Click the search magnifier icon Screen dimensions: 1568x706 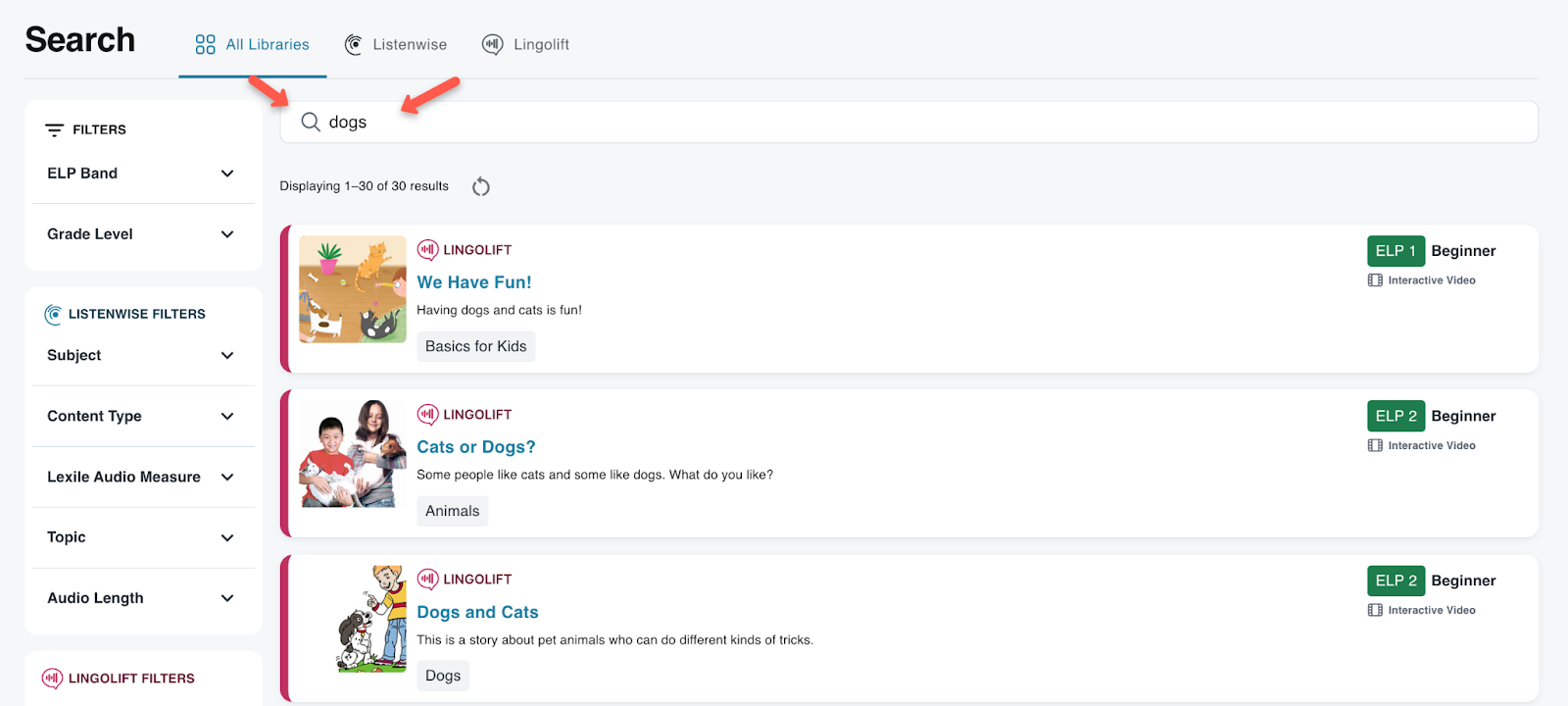pyautogui.click(x=311, y=122)
